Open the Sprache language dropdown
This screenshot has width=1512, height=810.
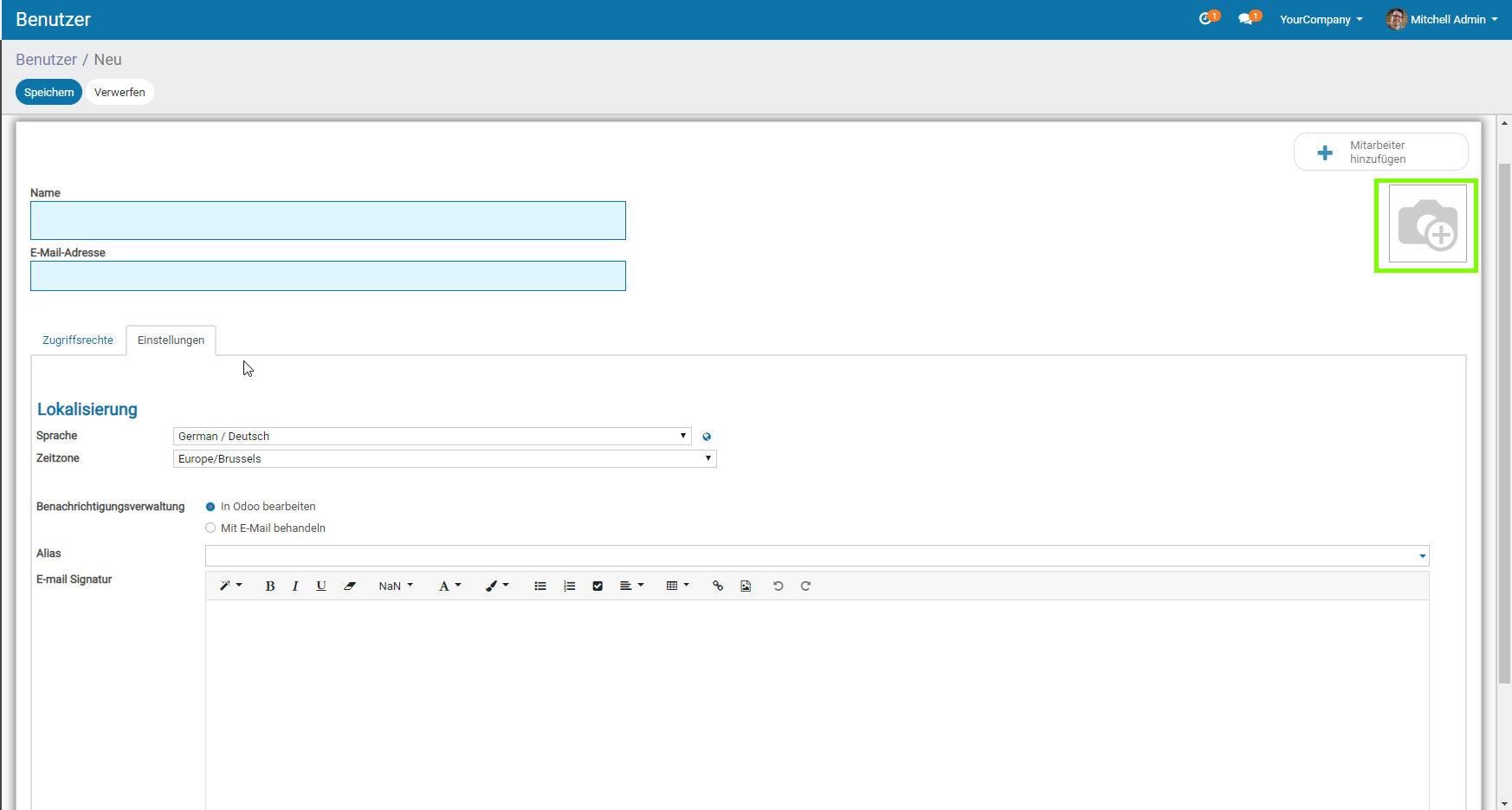(x=431, y=437)
